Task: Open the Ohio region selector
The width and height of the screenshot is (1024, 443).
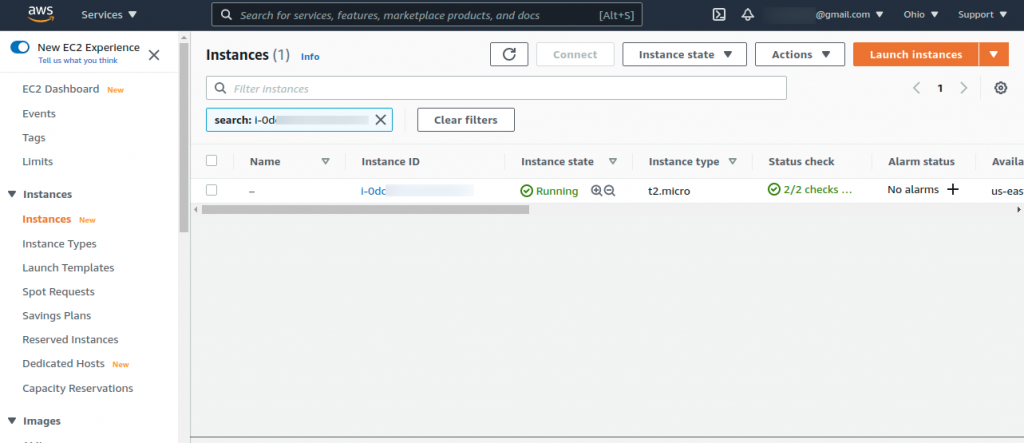Action: 921,14
